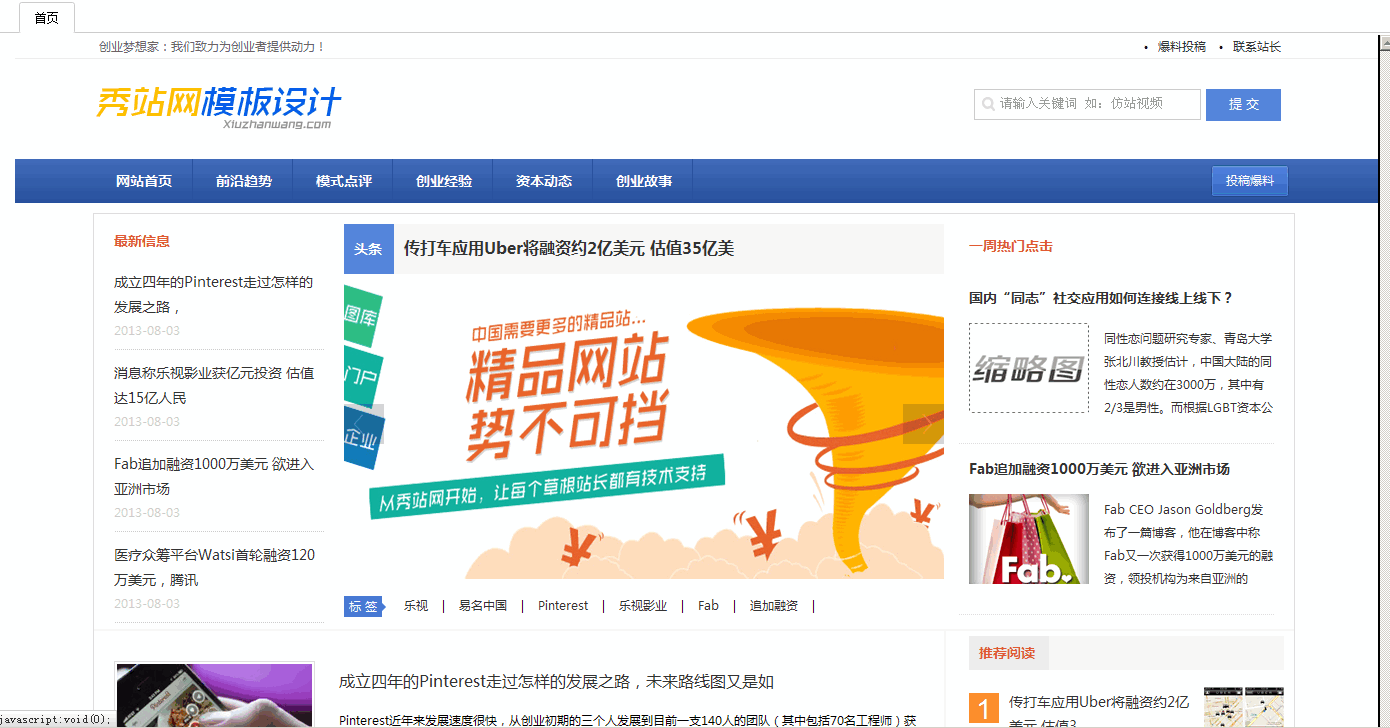The image size is (1390, 728).
Task: Click the 提交 search submit button
Action: 1243,104
